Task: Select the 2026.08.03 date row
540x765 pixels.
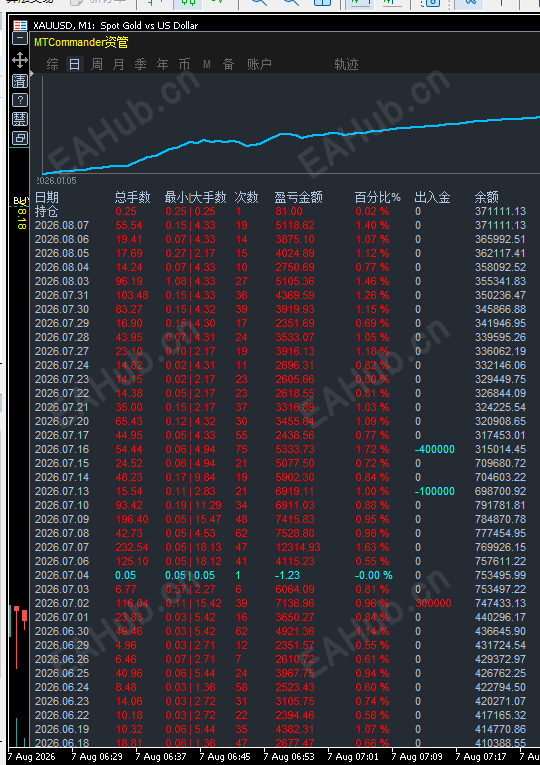Action: point(62,282)
